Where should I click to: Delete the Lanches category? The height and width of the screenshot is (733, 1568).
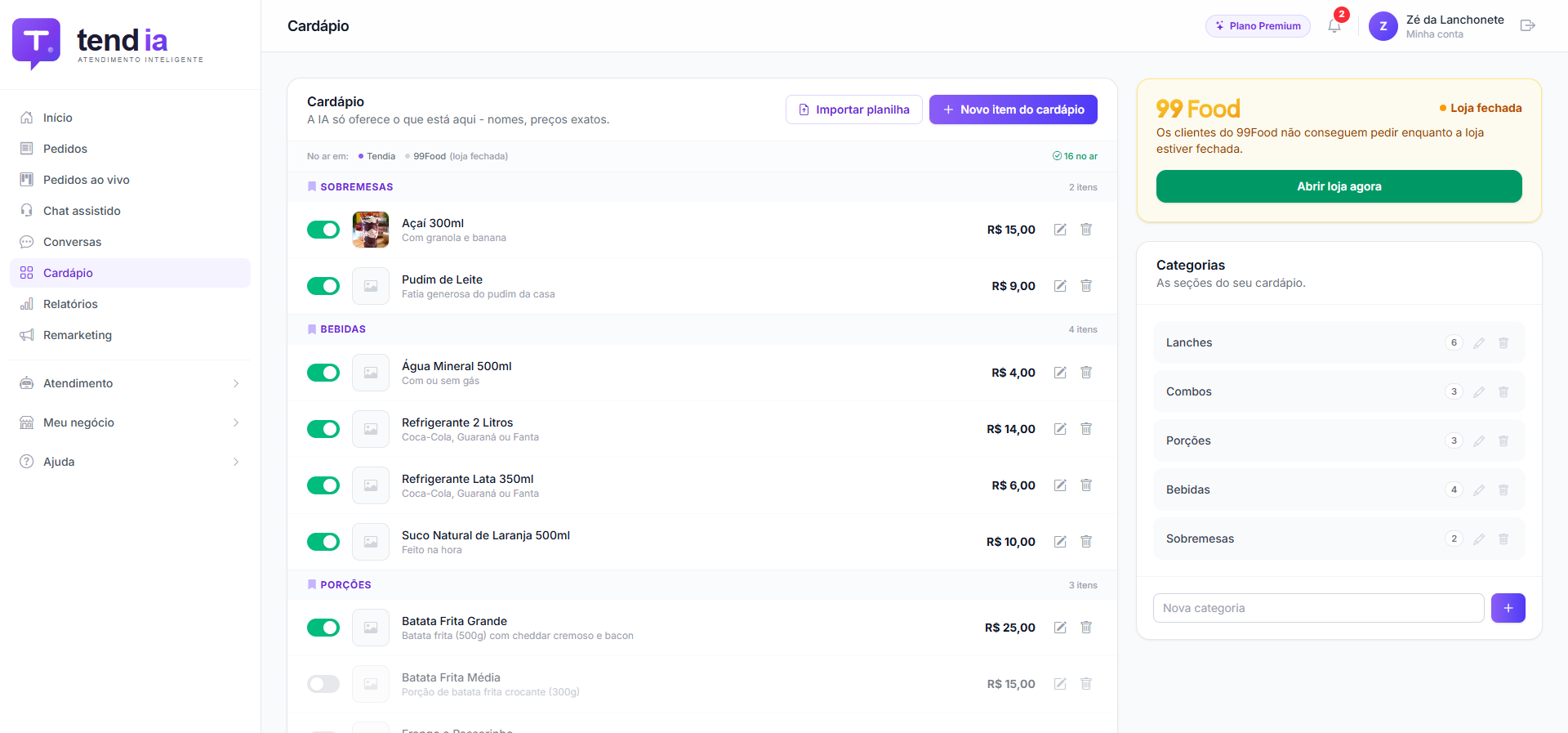[1503, 343]
